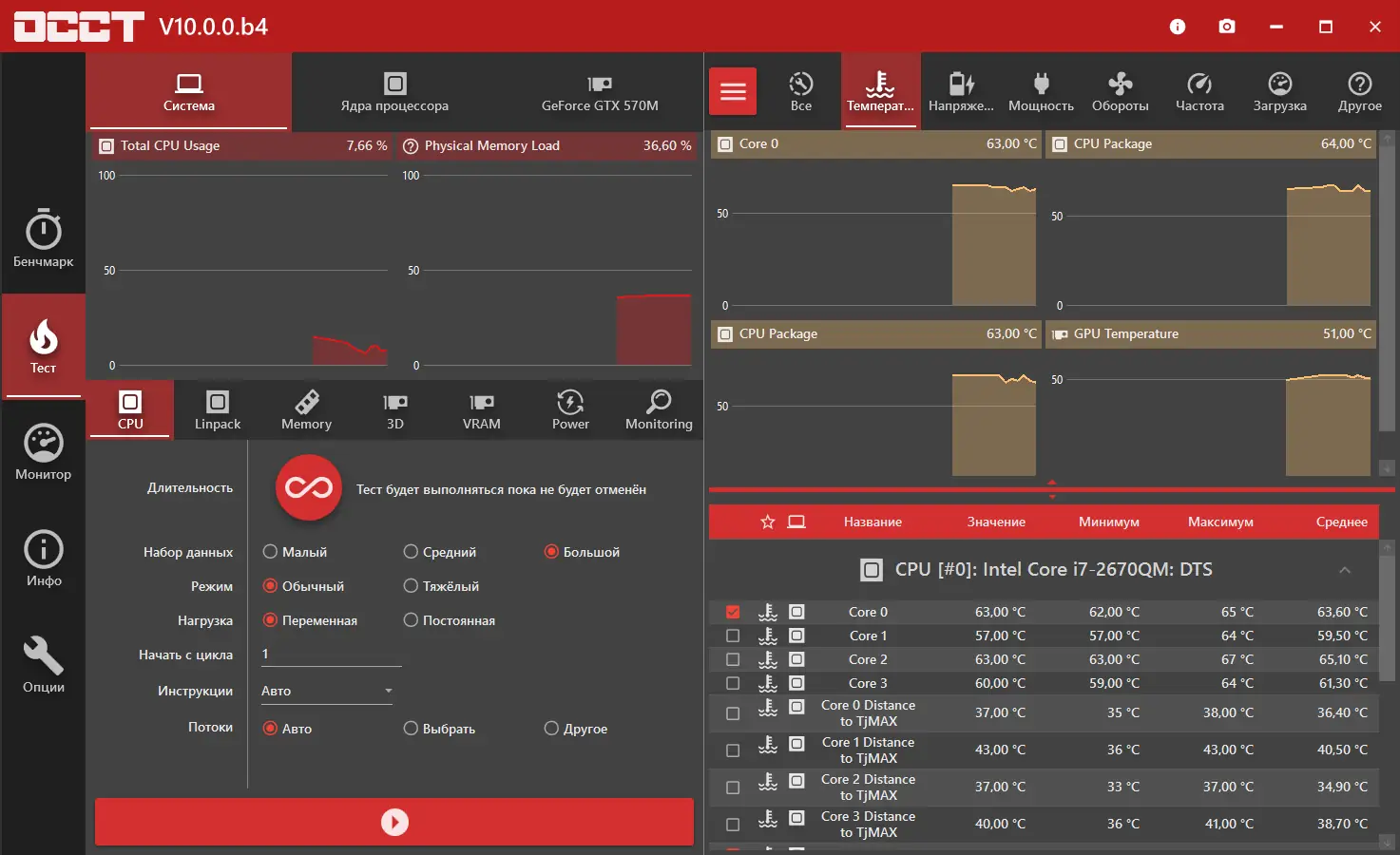The height and width of the screenshot is (855, 1400).
Task: Sort table by Максимум column
Action: 1220,522
